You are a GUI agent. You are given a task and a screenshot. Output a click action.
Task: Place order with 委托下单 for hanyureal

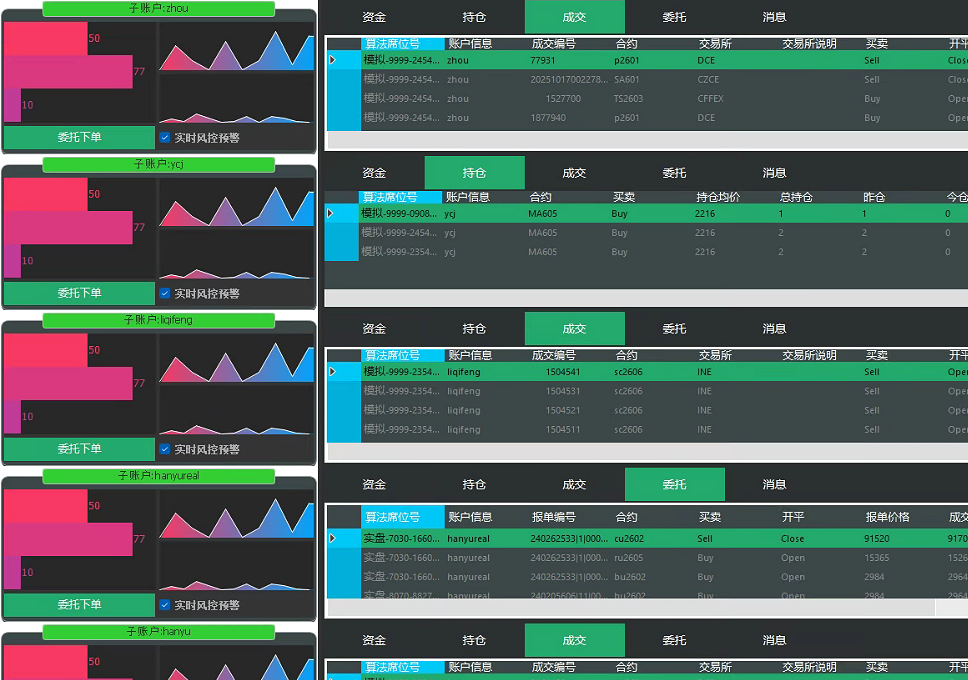tap(79, 605)
